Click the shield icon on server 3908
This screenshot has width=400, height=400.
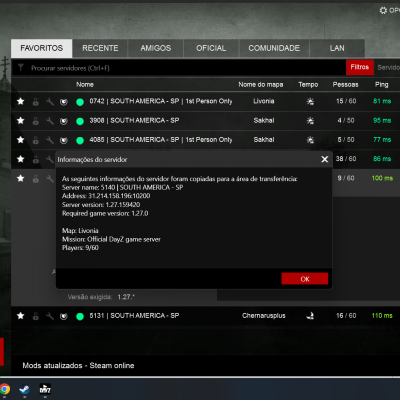pos(64,121)
